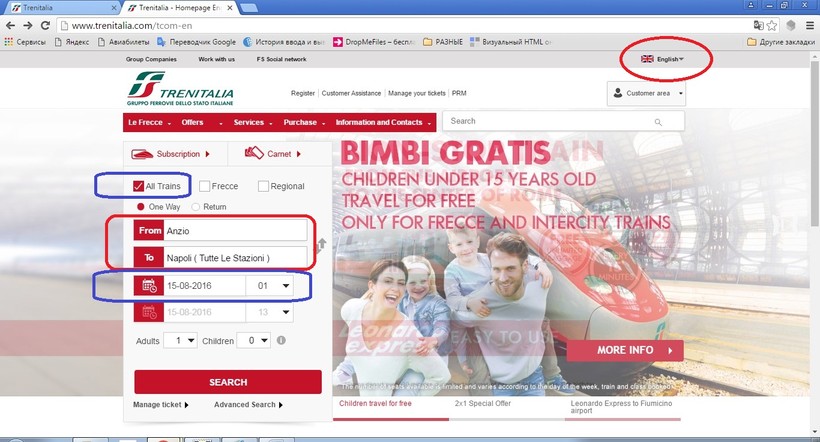
Task: Open the Customer Assistance link
Action: [351, 93]
